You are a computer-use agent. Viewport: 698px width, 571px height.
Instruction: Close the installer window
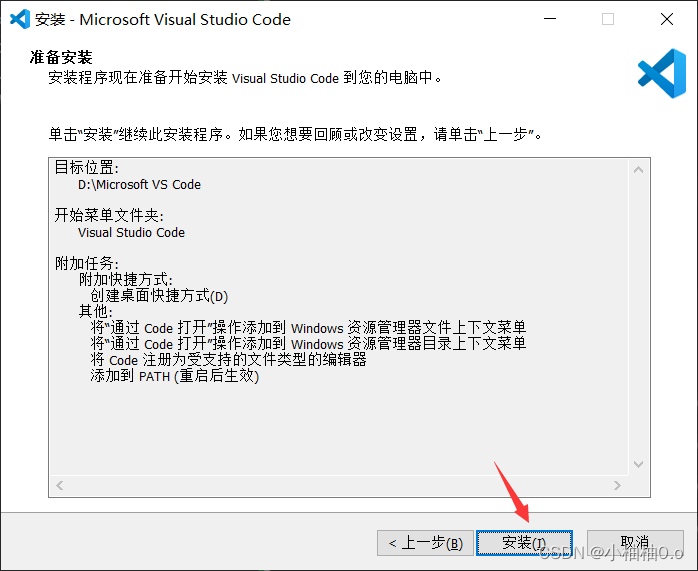coord(667,19)
